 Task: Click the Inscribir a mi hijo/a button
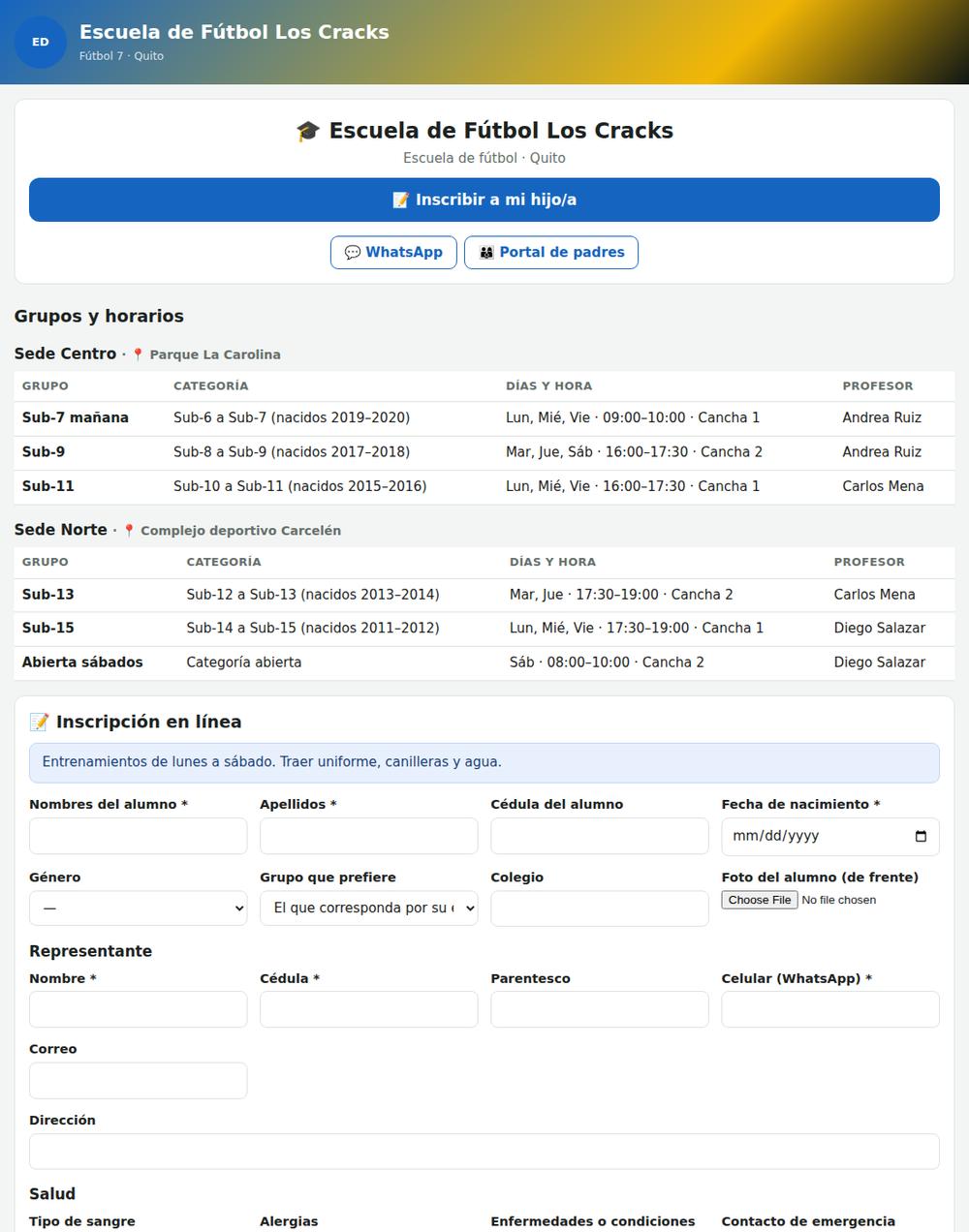[x=484, y=200]
